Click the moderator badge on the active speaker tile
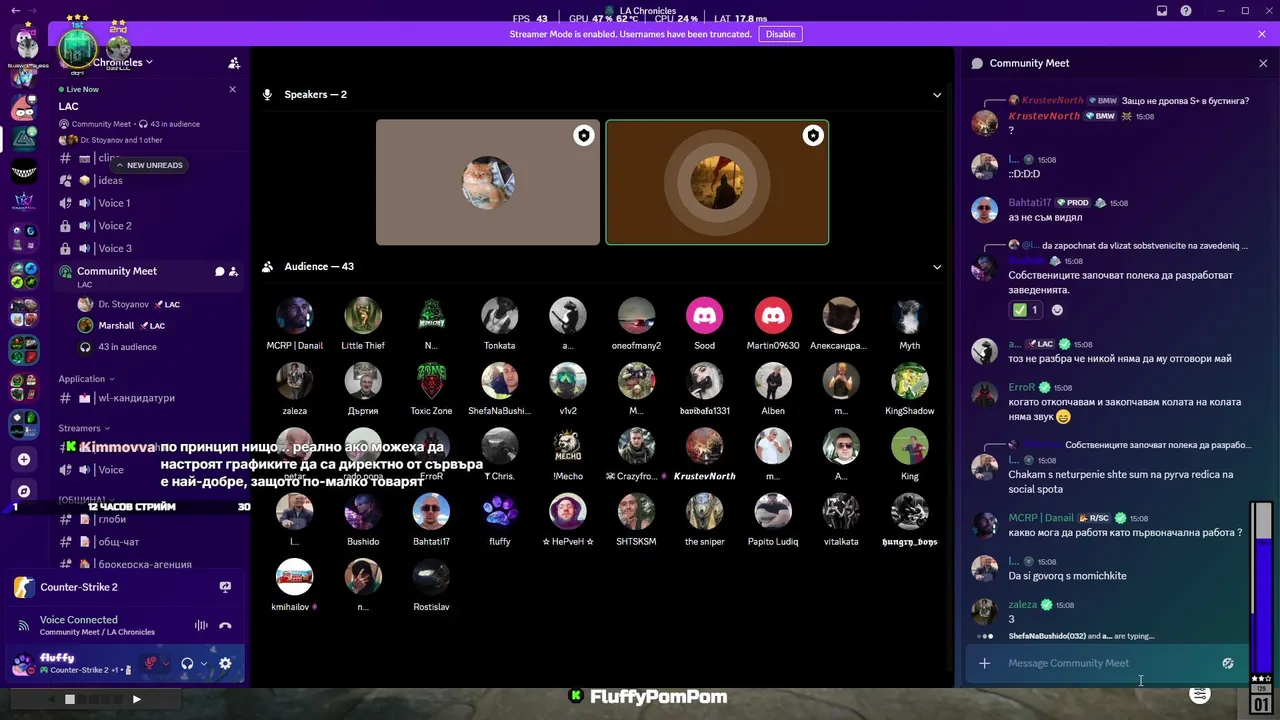The height and width of the screenshot is (720, 1280). [x=813, y=136]
